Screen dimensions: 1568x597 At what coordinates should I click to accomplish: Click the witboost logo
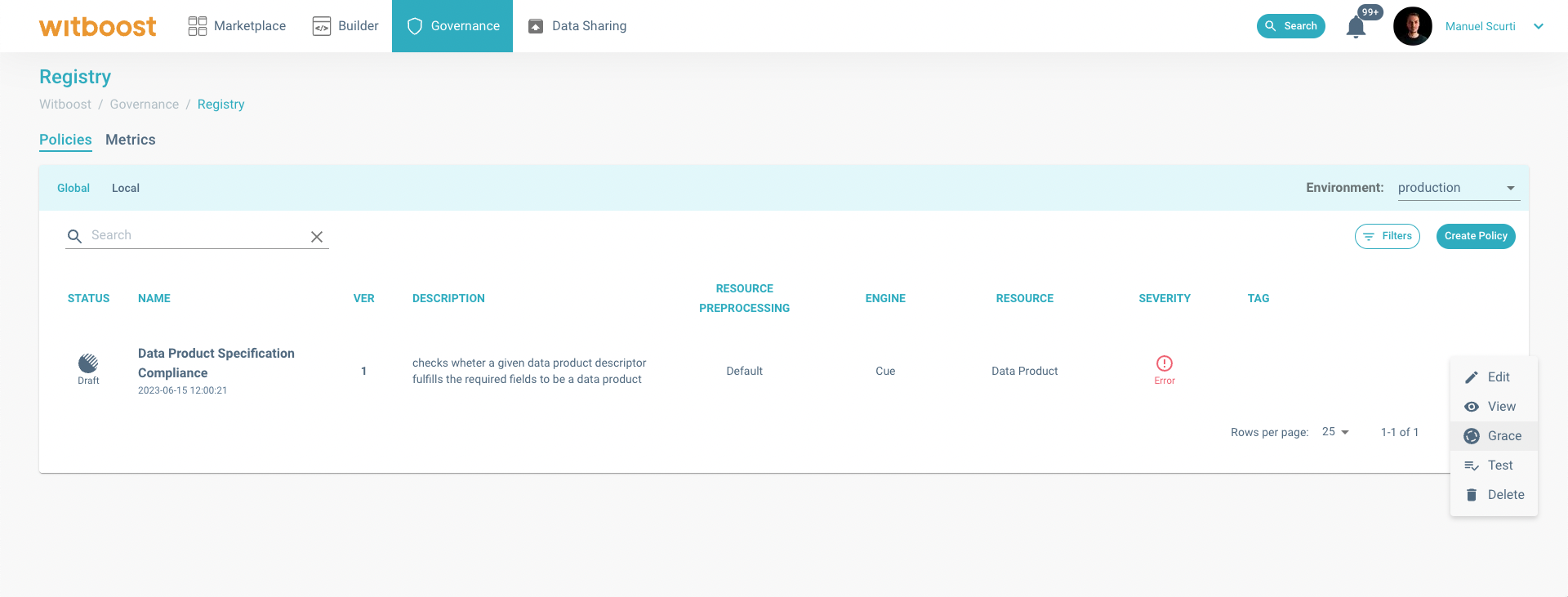[x=97, y=26]
